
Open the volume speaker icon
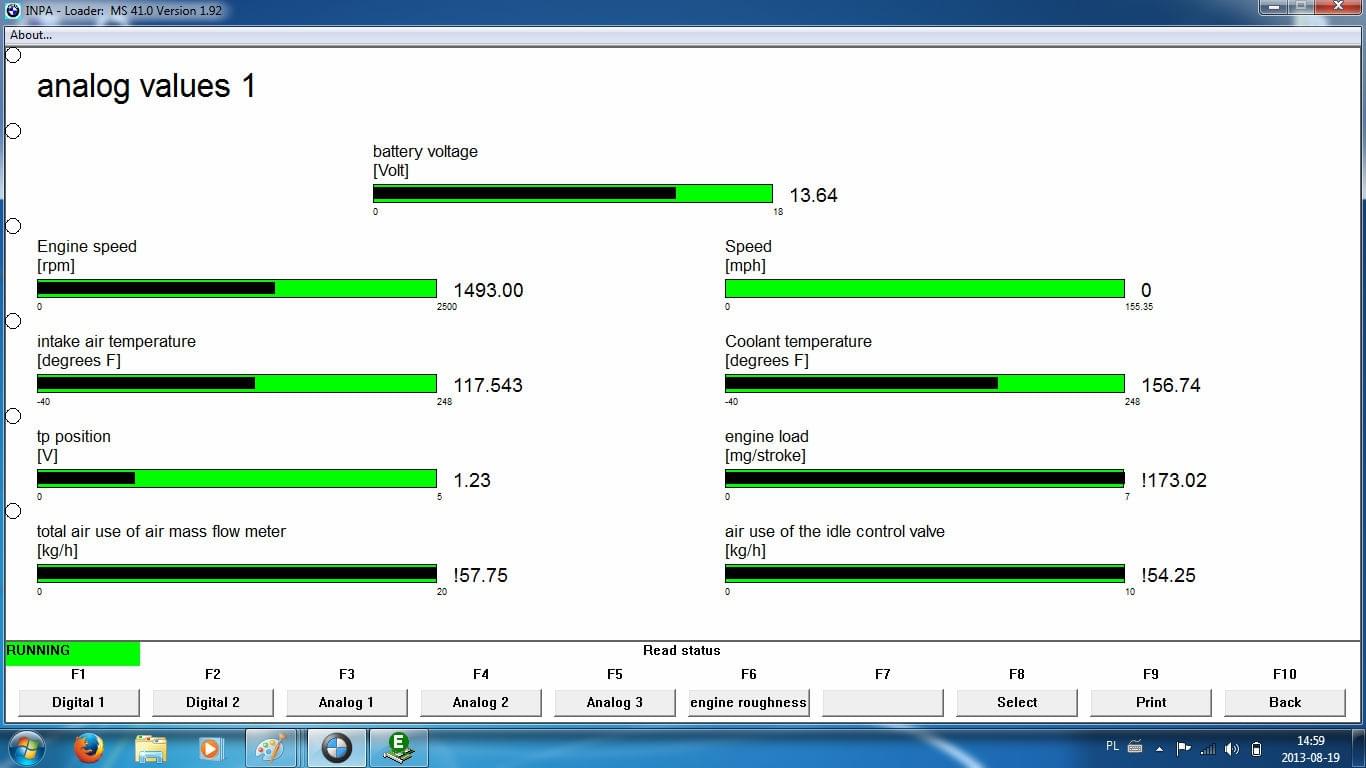[1232, 748]
